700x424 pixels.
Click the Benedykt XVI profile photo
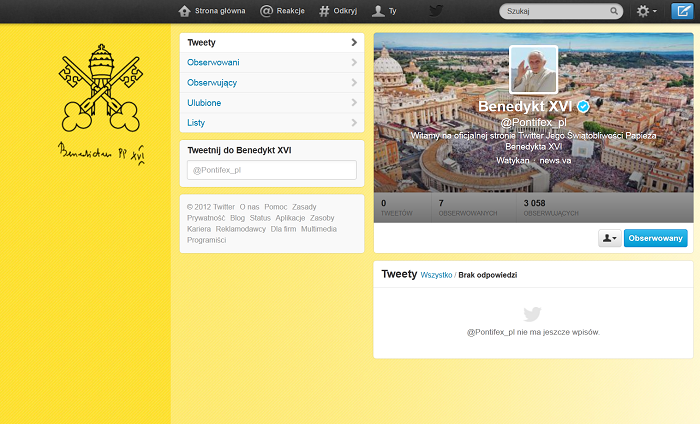pos(533,70)
